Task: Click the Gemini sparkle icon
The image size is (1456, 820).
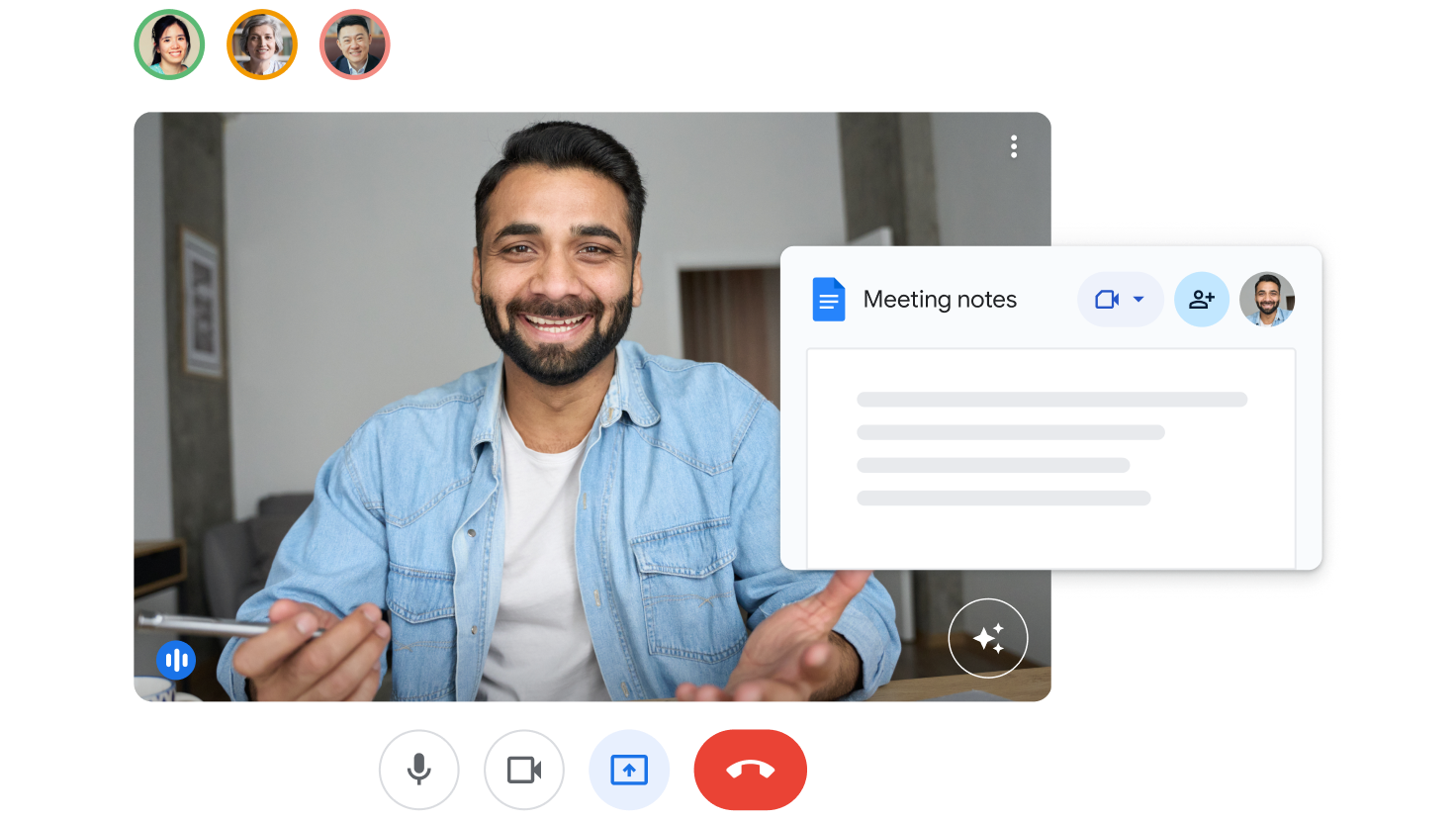Action: 988,638
